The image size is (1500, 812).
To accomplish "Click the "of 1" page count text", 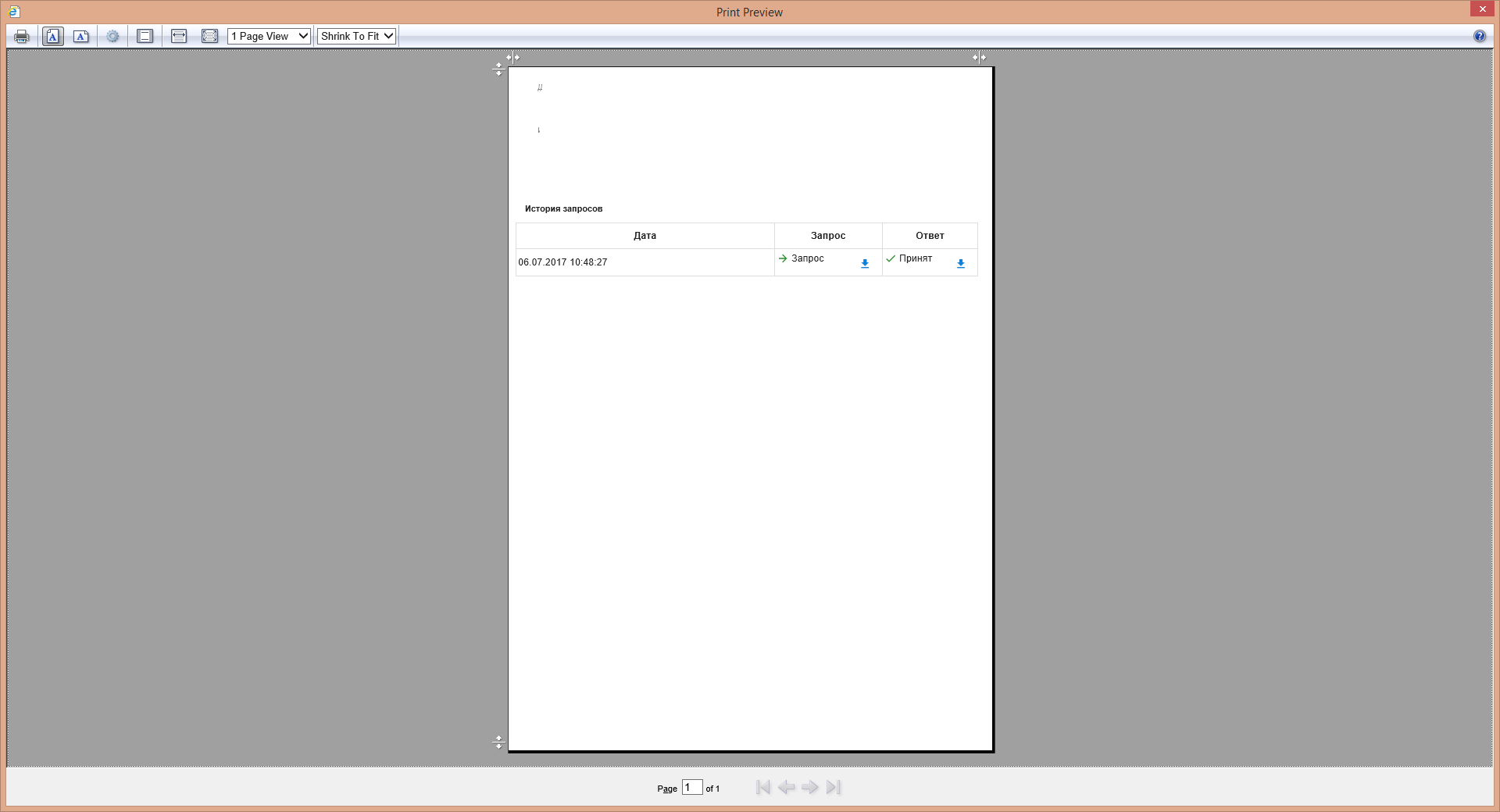I will pos(712,789).
